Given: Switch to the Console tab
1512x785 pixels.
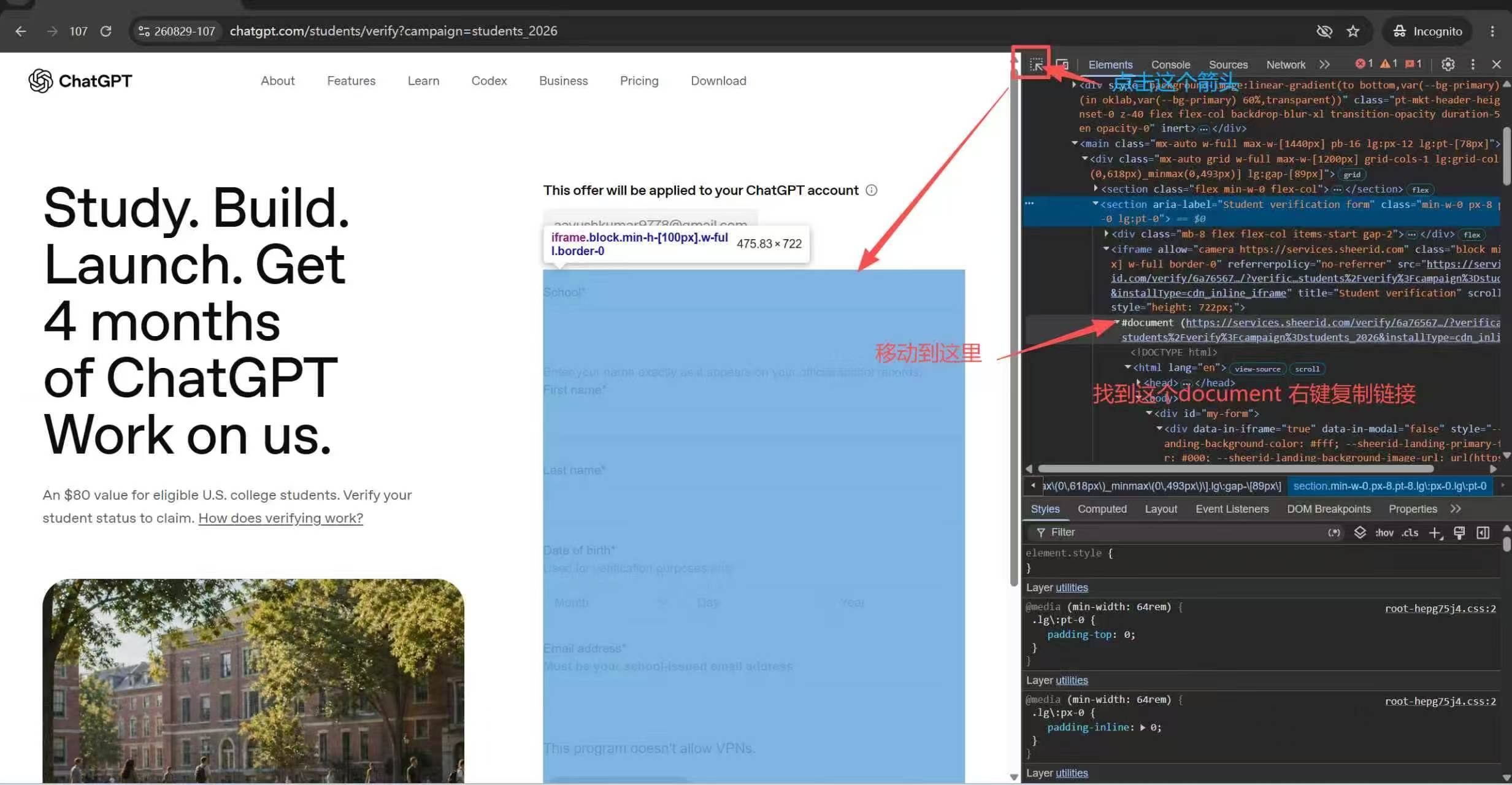Looking at the screenshot, I should coord(1170,64).
